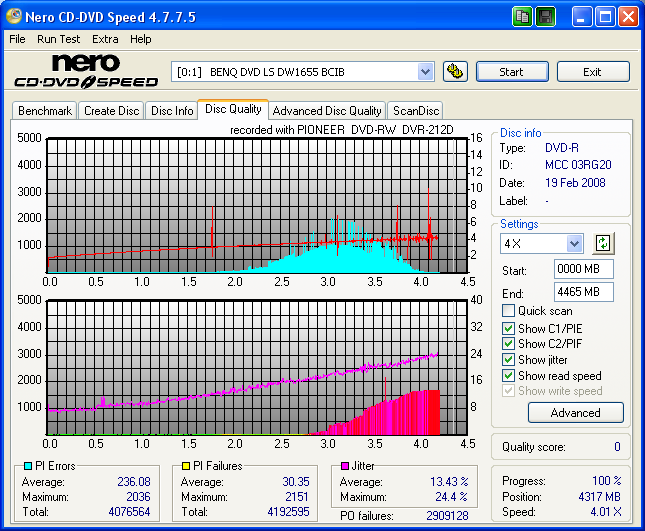645x531 pixels.
Task: Maximize the Nero CD-DVD Speed window
Action: click(605, 17)
